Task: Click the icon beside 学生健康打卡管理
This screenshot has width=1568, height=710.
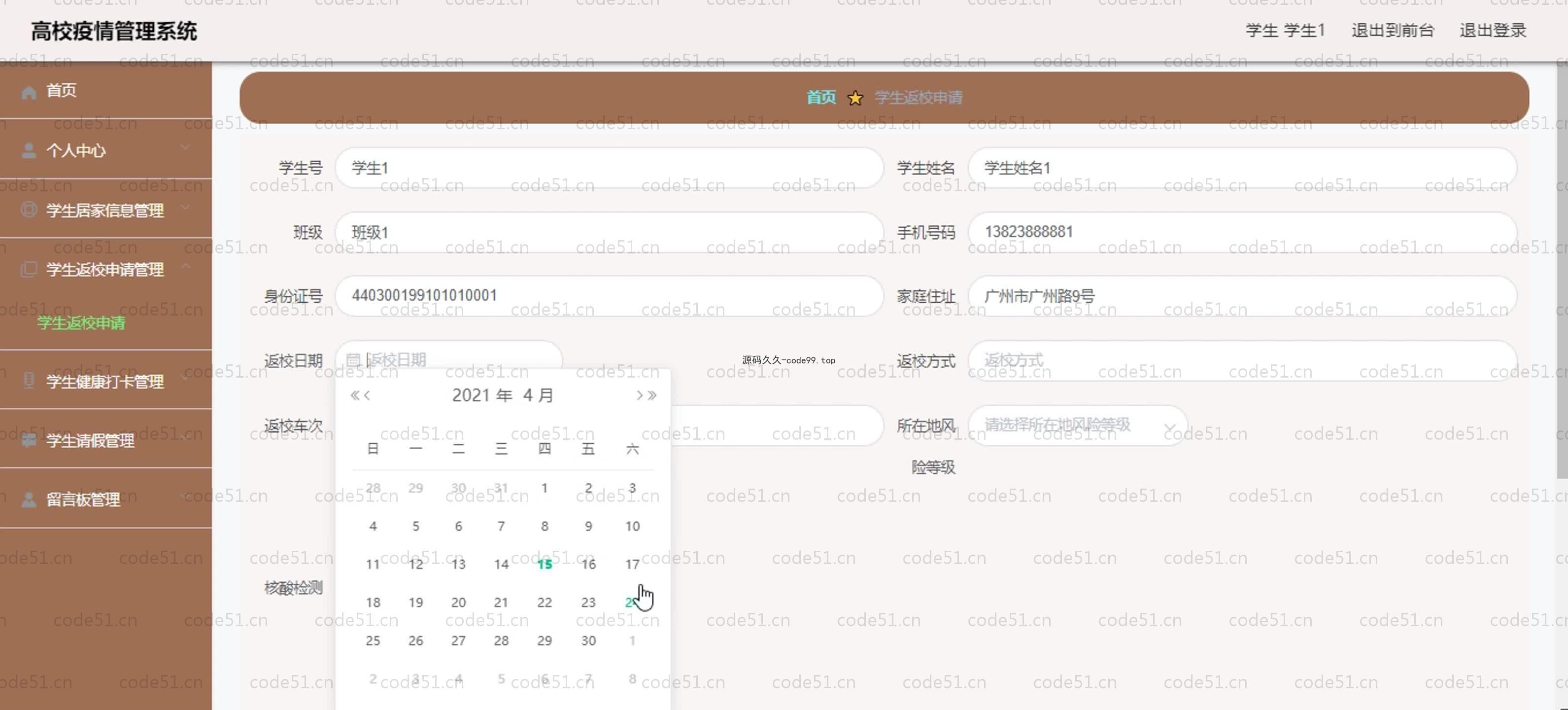Action: tap(29, 381)
